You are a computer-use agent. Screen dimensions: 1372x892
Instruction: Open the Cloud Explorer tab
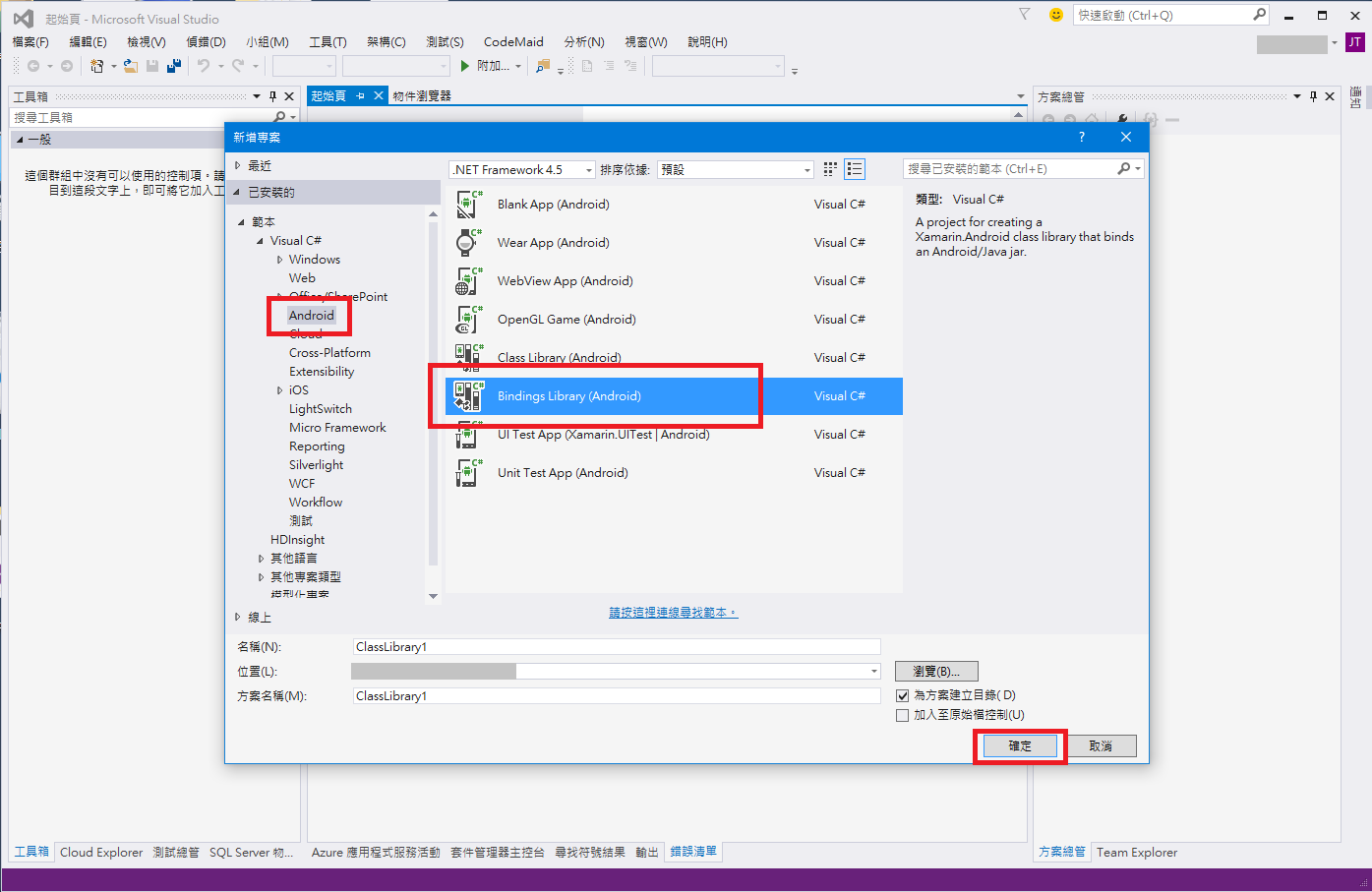pyautogui.click(x=101, y=853)
